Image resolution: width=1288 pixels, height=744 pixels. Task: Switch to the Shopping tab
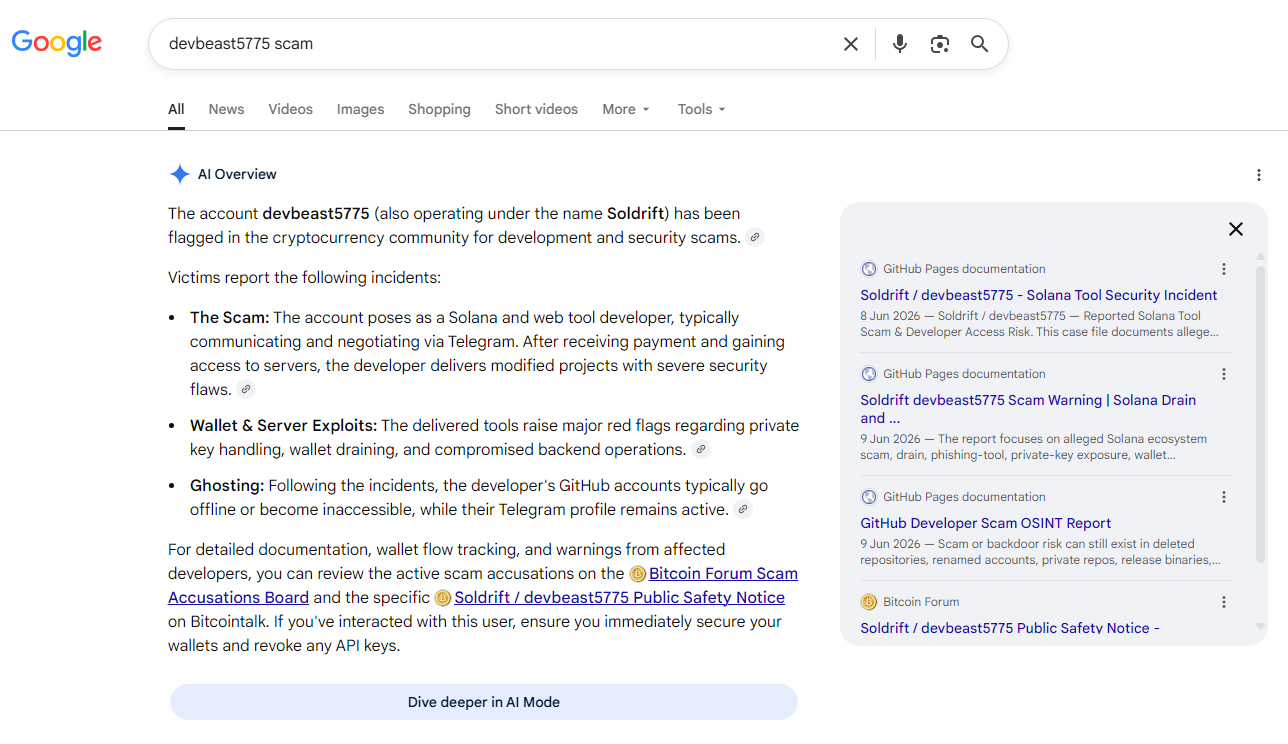point(439,109)
